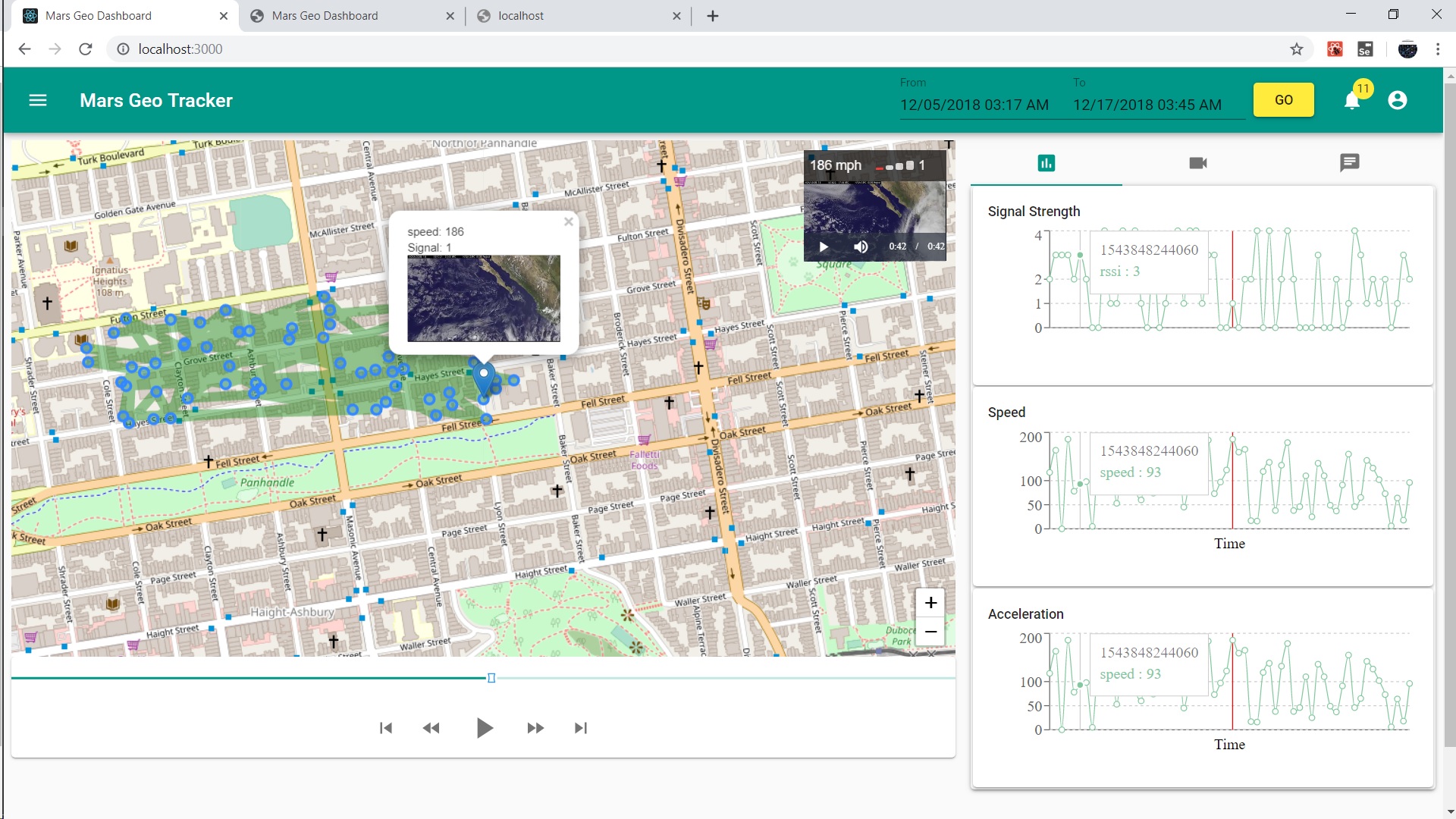
Task: Zoom in on the map
Action: tap(930, 603)
